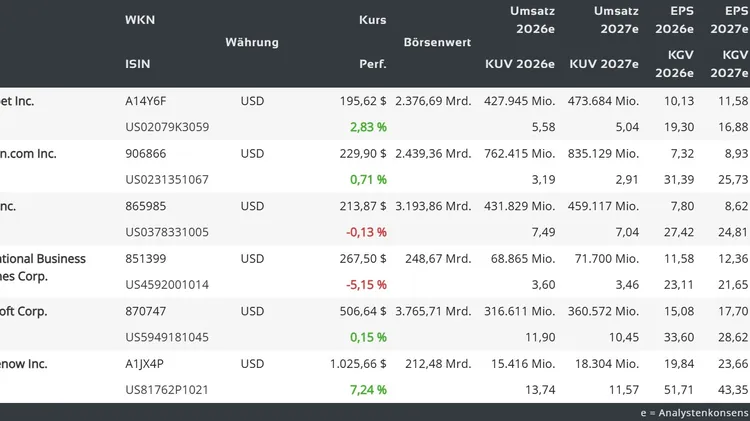This screenshot has width=750, height=421.
Task: Click KGV value 51,71
Action: point(679,390)
